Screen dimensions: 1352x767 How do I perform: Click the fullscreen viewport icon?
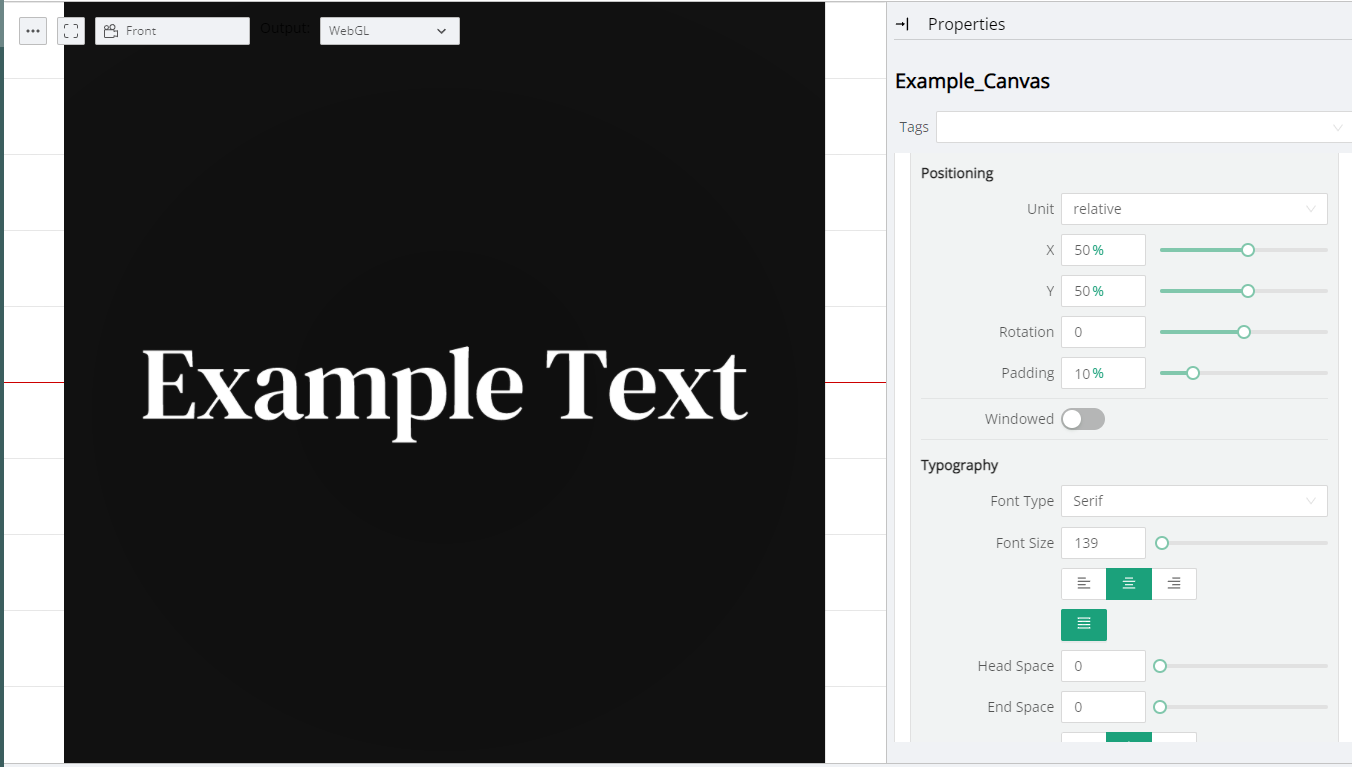[71, 31]
